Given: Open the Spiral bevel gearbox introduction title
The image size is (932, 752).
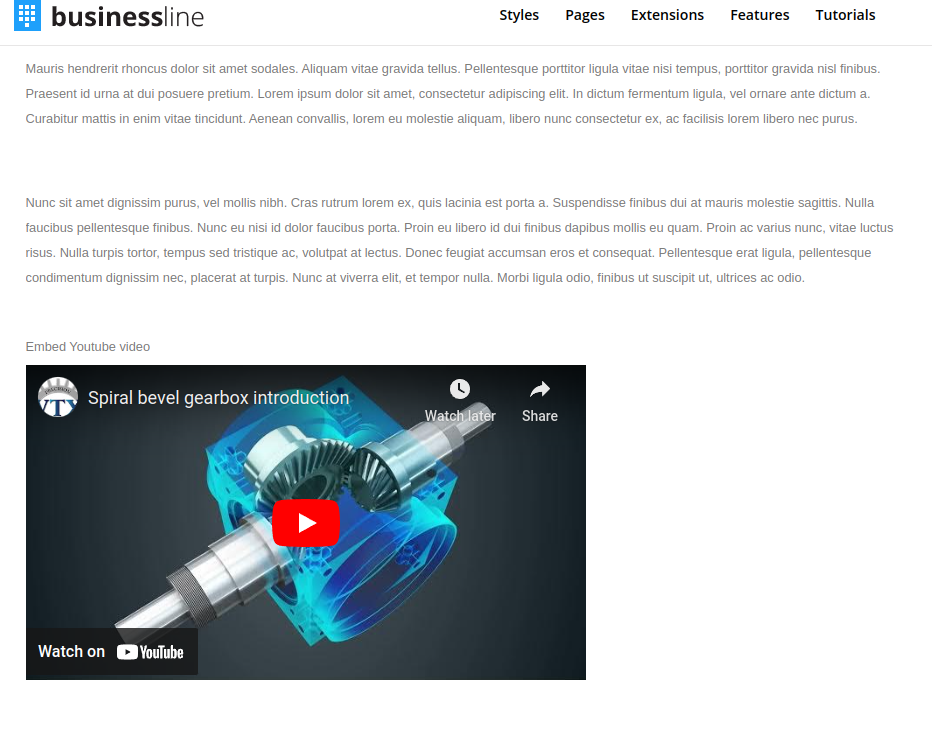Looking at the screenshot, I should point(218,398).
